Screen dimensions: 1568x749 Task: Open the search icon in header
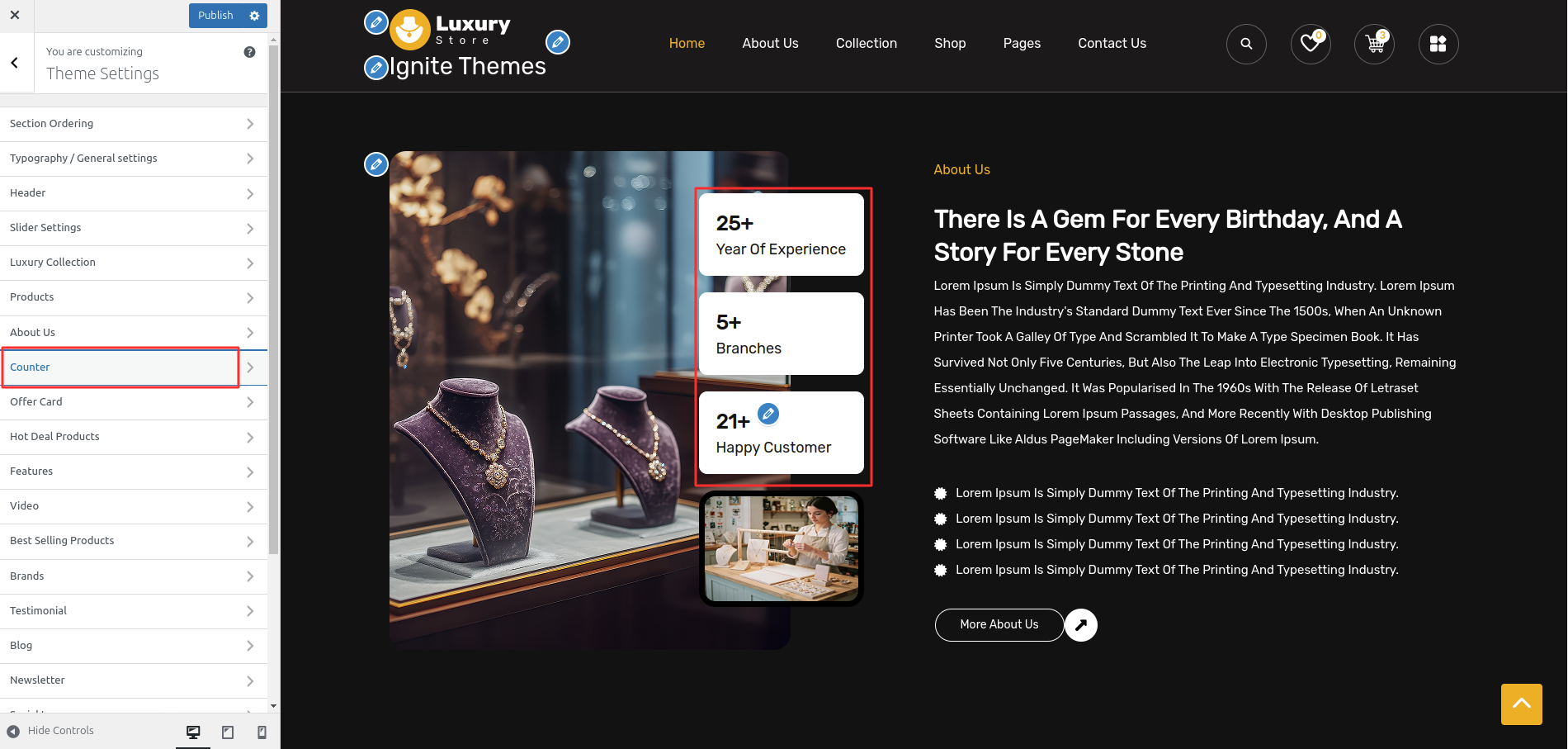point(1246,44)
